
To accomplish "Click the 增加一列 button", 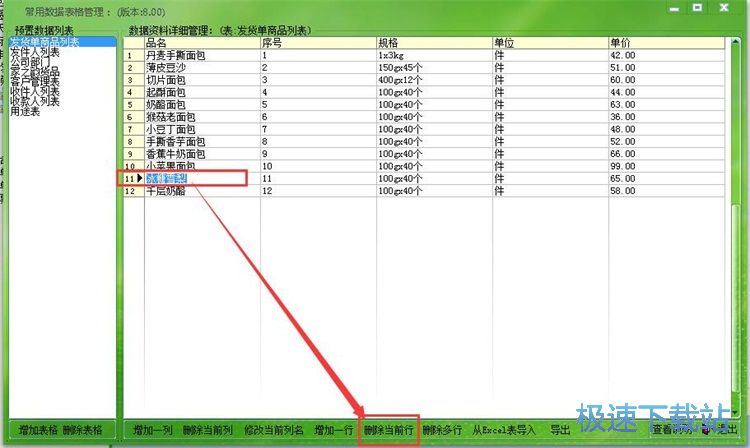I will pyautogui.click(x=153, y=430).
